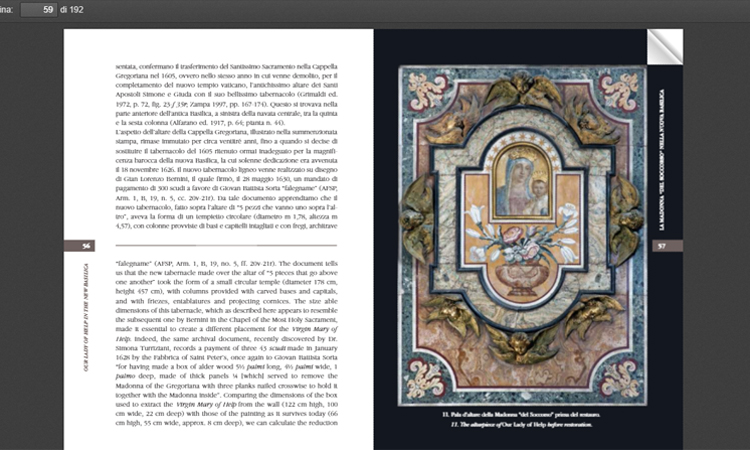
Task: Click the line starting 'L'aspetto dell'altare della Cappella Gregoriana'
Action: (226, 132)
